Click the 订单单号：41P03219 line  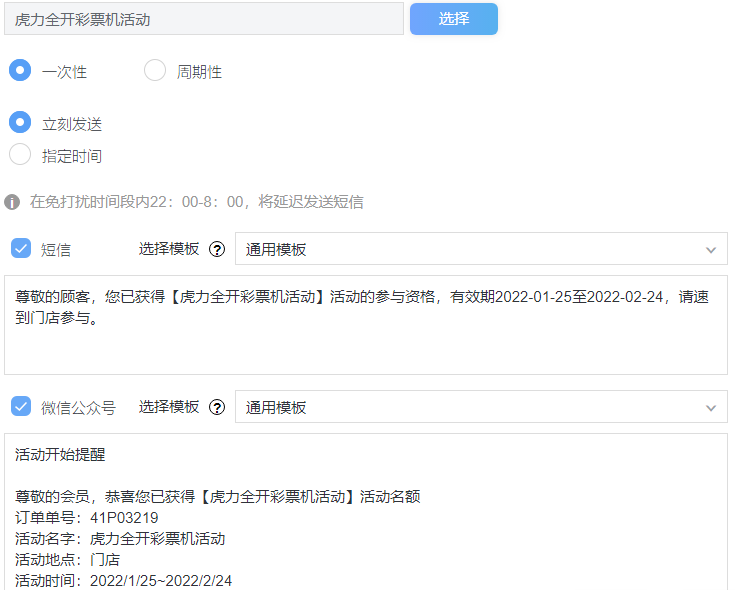pyautogui.click(x=87, y=517)
